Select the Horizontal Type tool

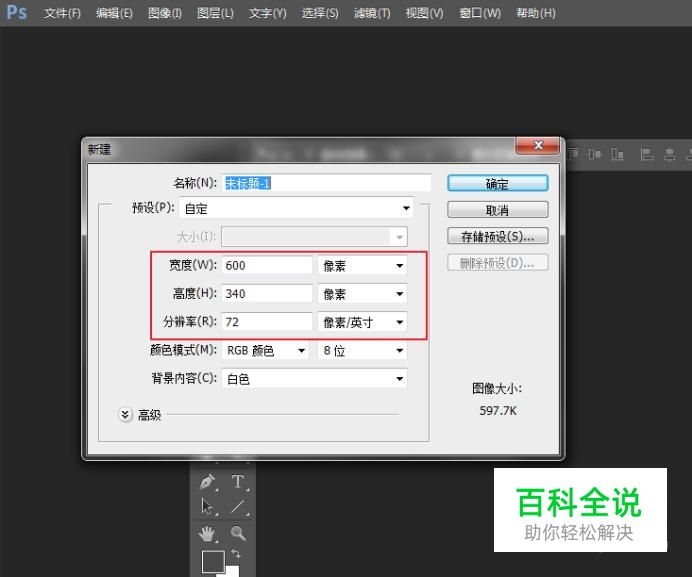coord(238,482)
